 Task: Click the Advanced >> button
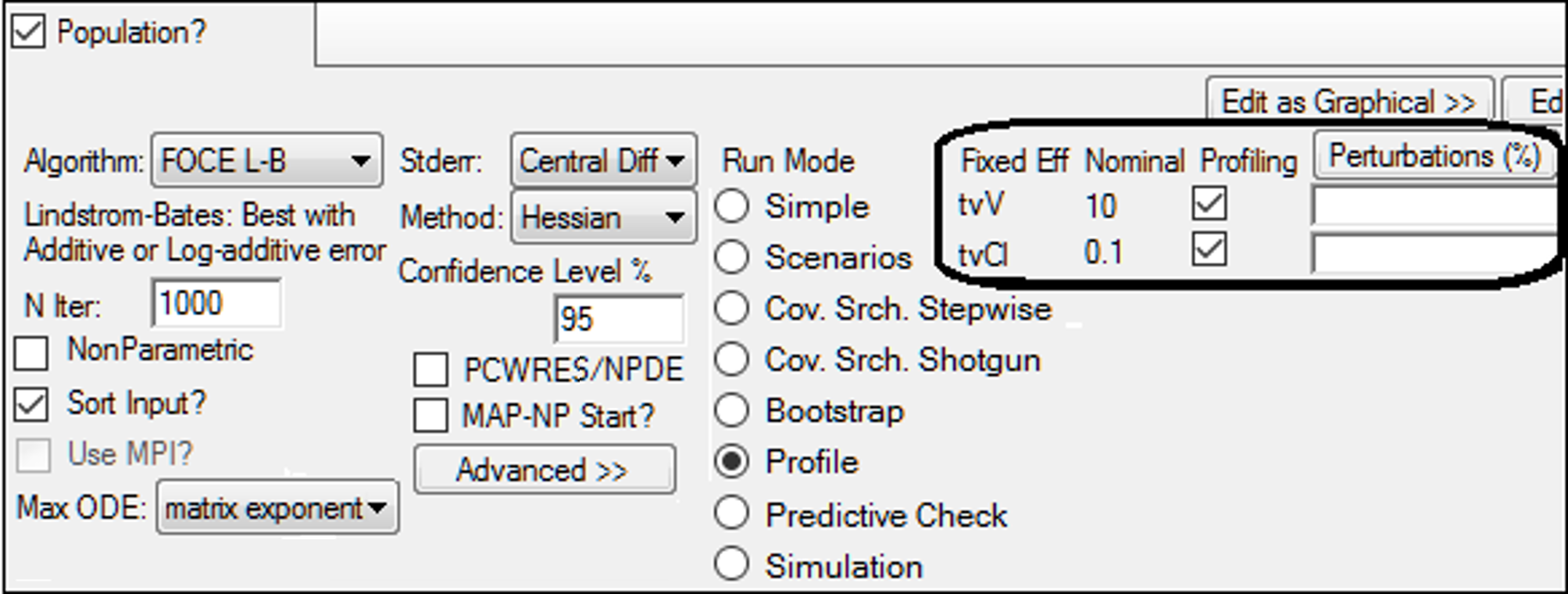click(545, 468)
